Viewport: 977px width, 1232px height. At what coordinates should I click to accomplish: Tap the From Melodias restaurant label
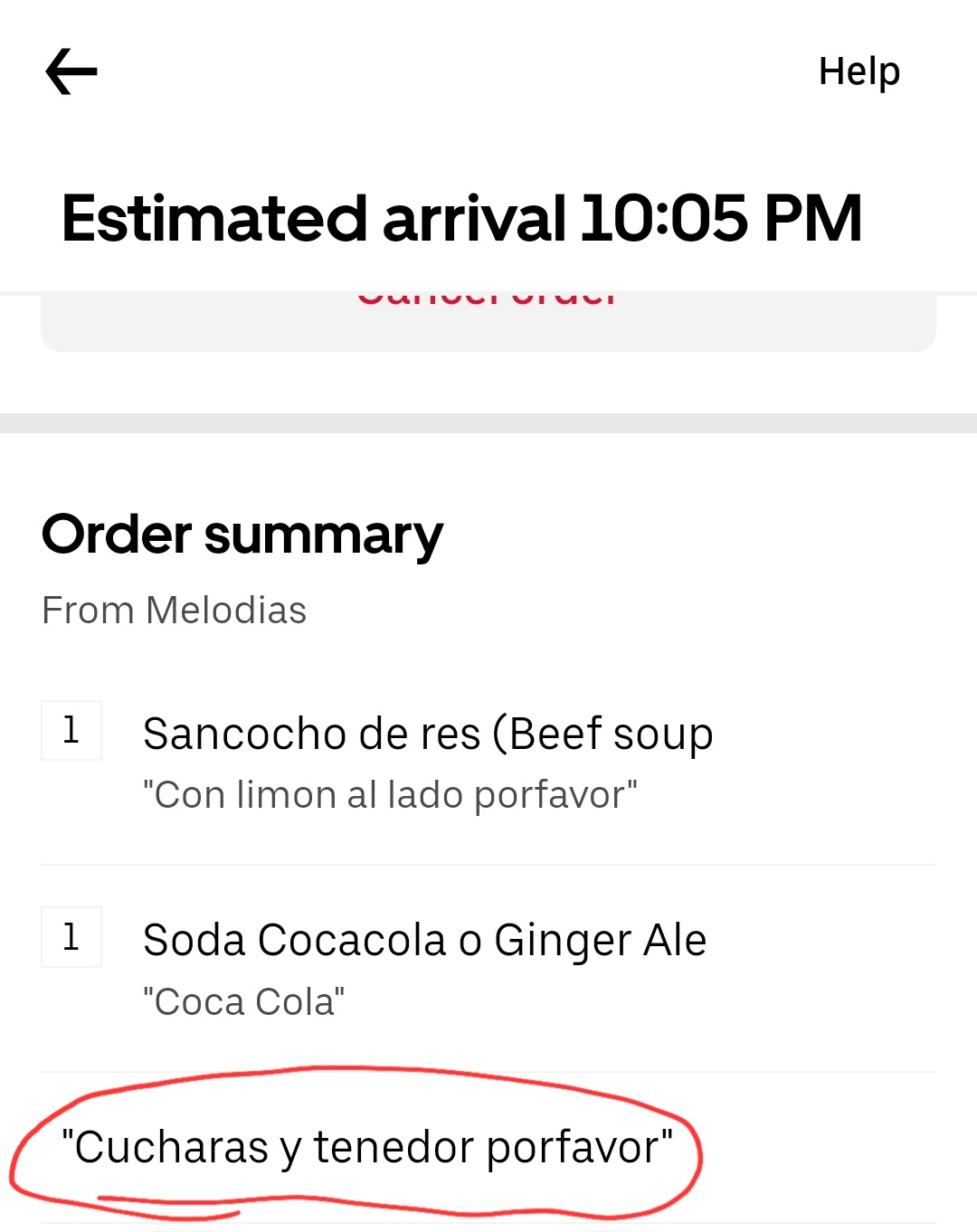pos(175,611)
